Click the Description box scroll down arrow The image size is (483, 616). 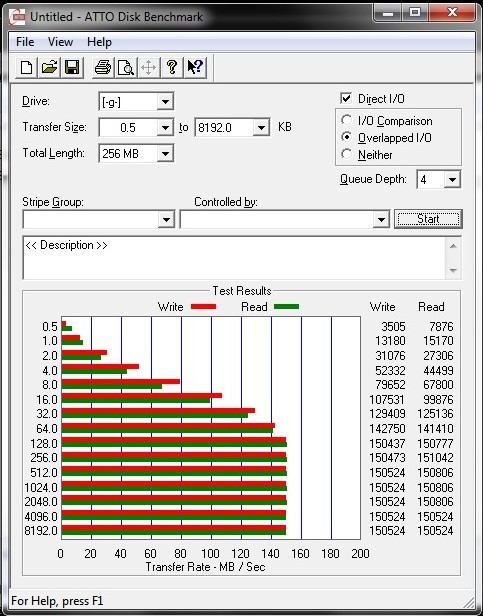click(453, 270)
